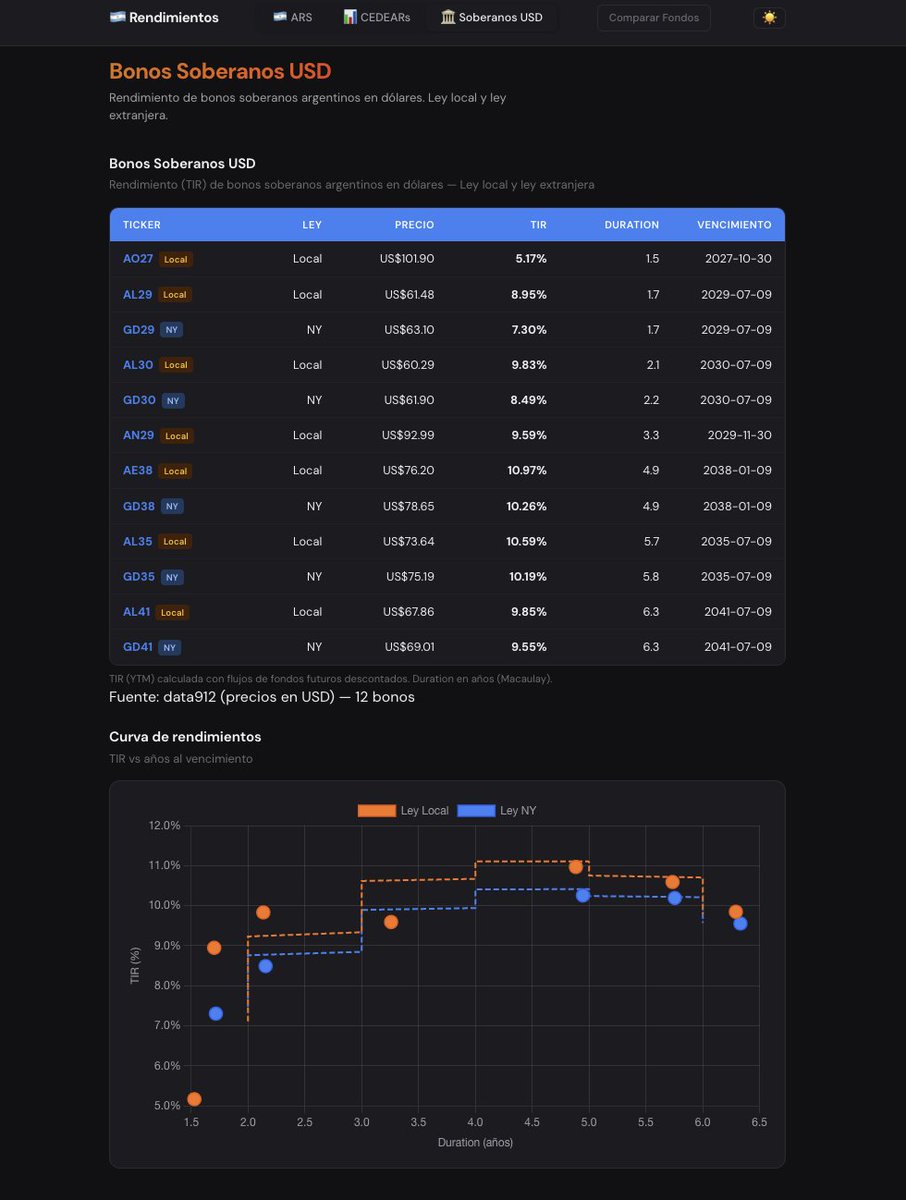Click the NY badge next to GD38
This screenshot has height=1200, width=906.
172,506
